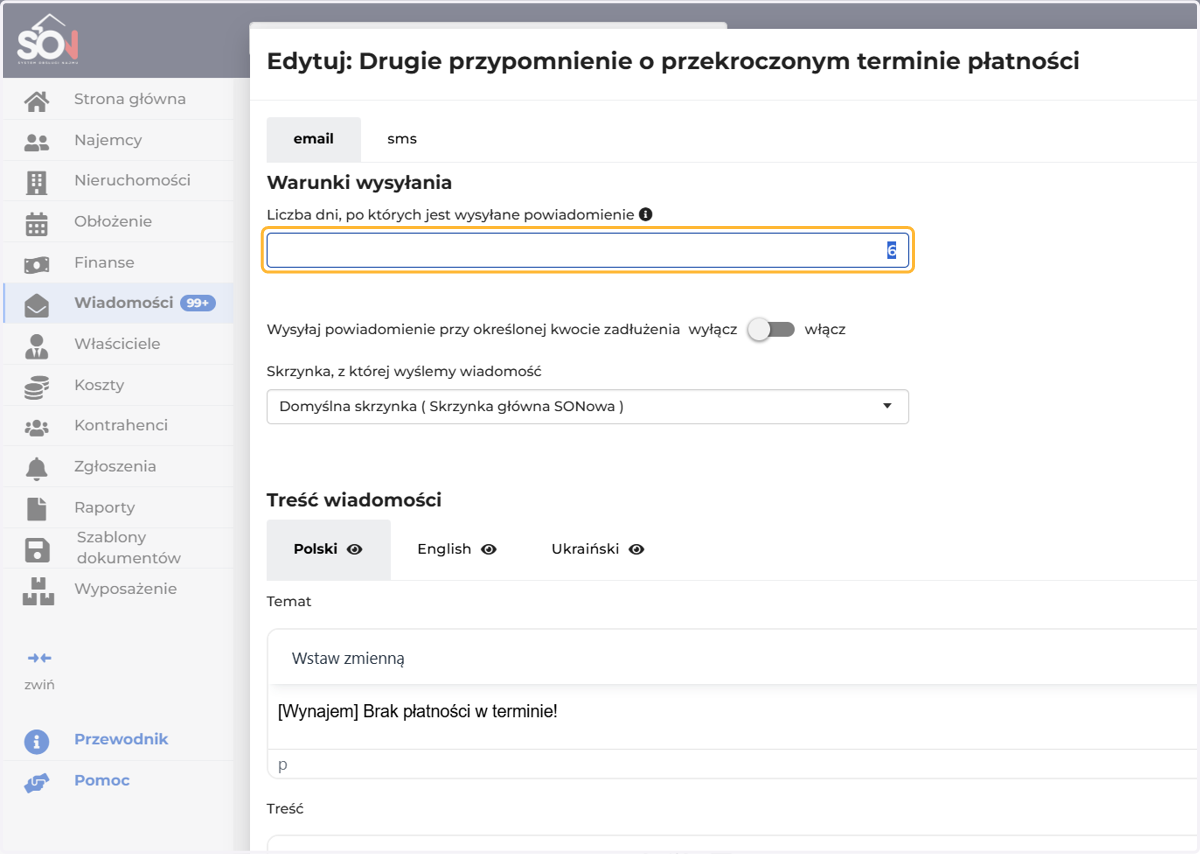1200x854 pixels.
Task: Switch to the email tab
Action: tap(314, 139)
